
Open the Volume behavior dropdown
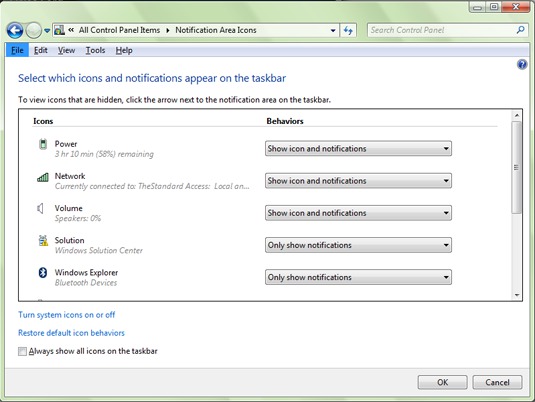(358, 213)
